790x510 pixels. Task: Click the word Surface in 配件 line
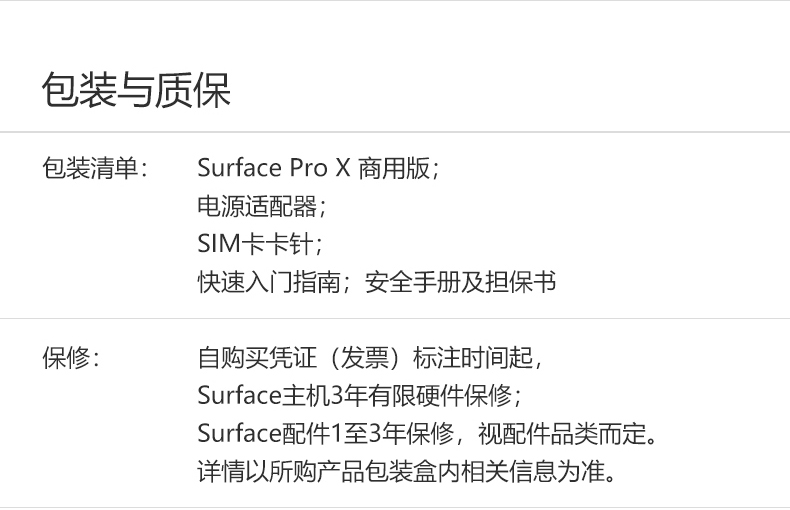point(239,433)
